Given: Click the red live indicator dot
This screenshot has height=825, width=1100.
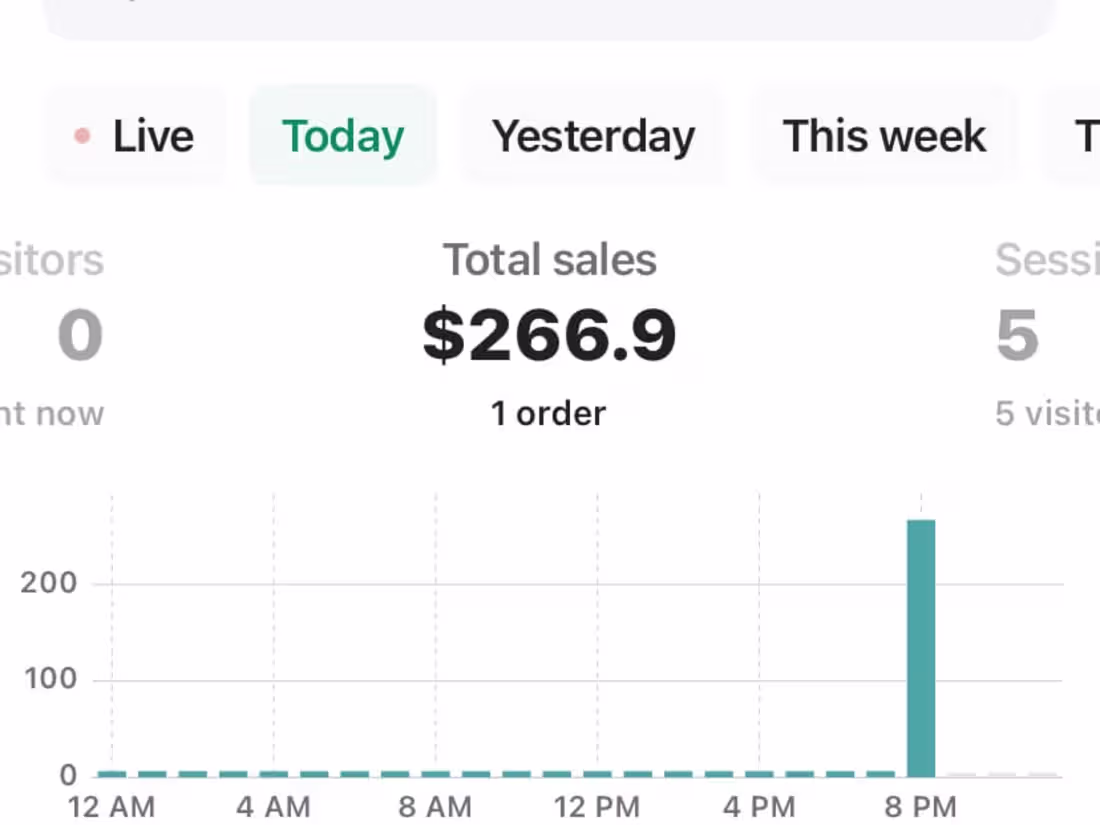Looking at the screenshot, I should click(x=83, y=136).
